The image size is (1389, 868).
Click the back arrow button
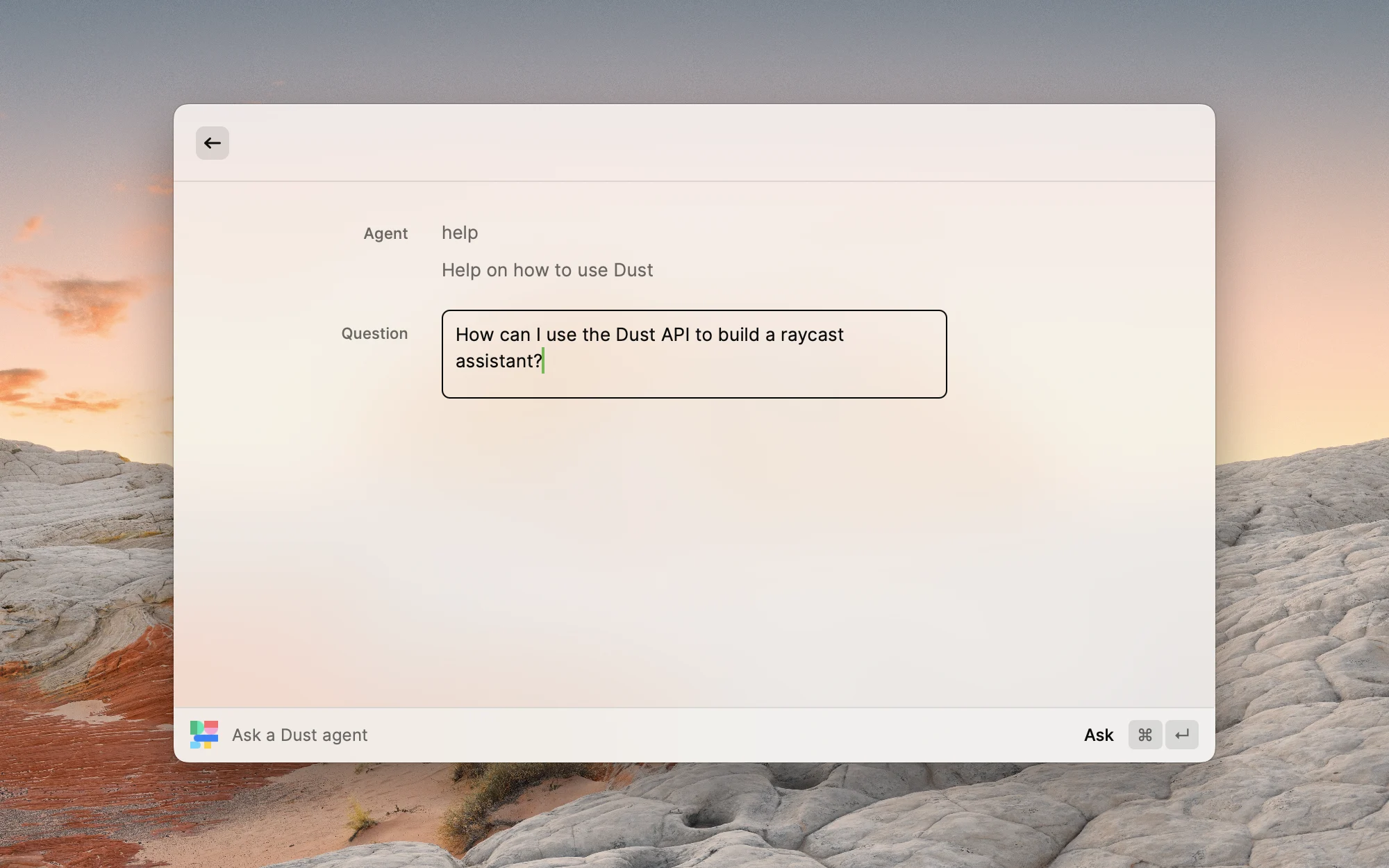click(212, 143)
